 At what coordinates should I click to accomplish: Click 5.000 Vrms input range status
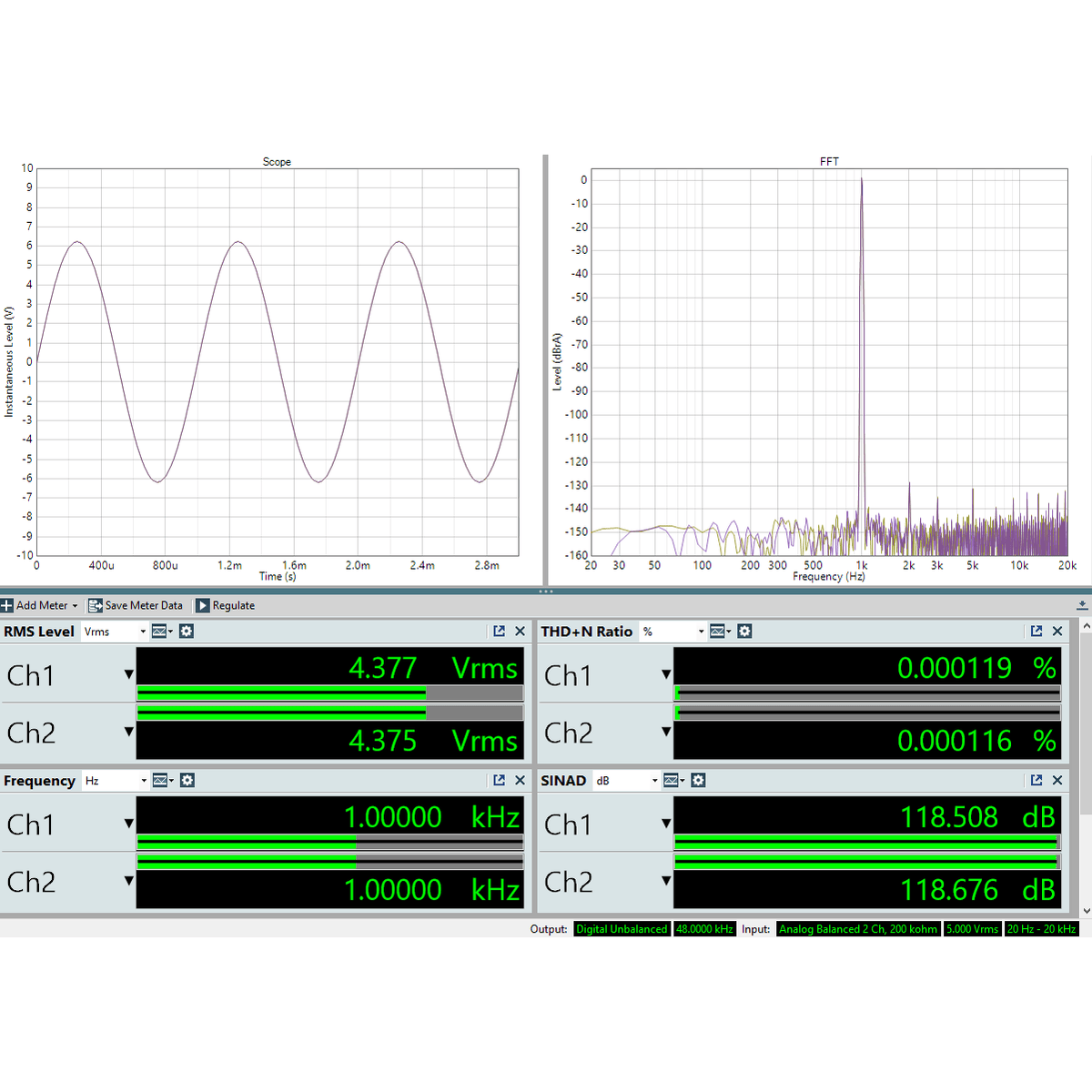(972, 929)
